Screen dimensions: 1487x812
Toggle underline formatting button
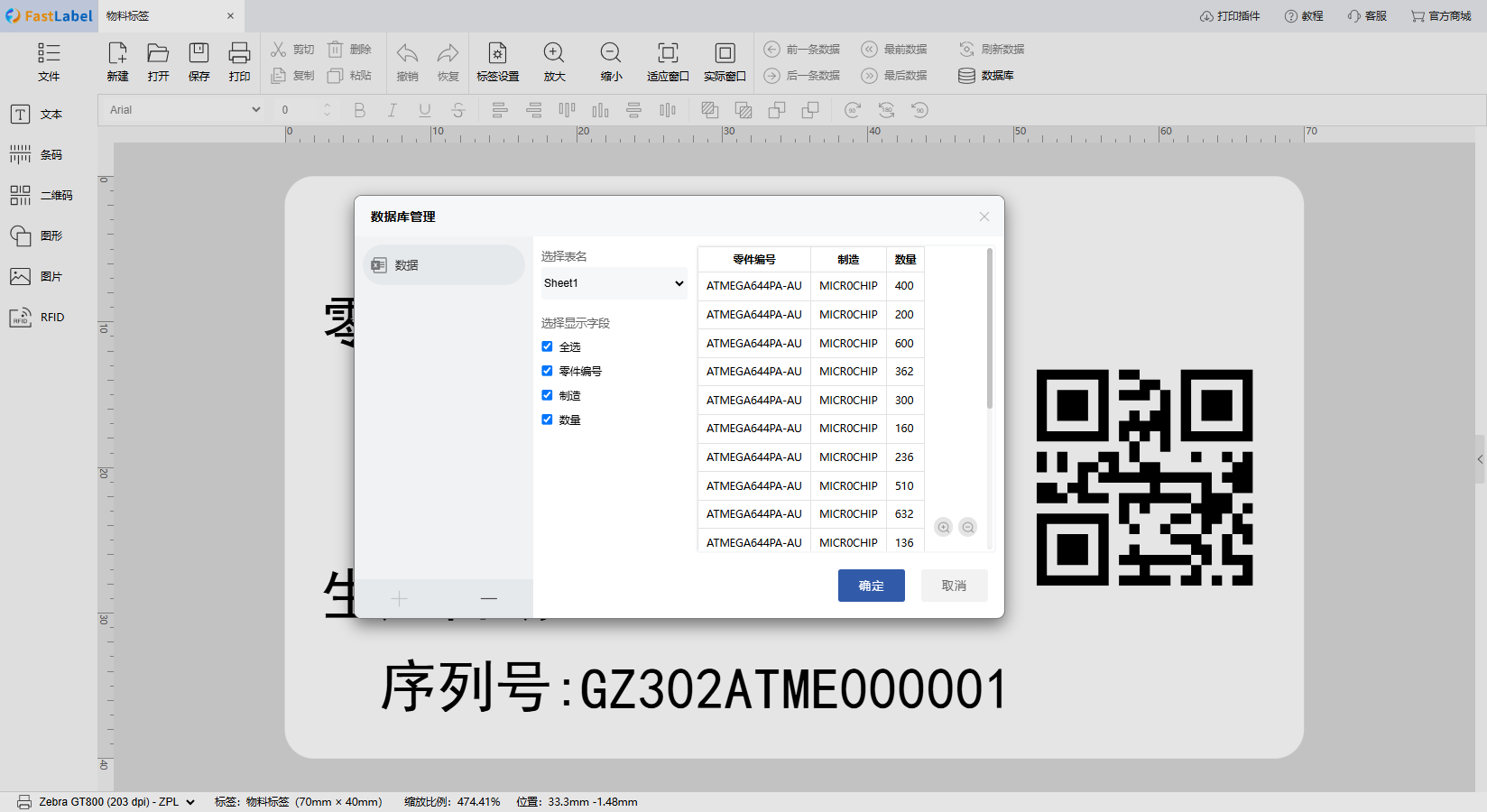424,110
